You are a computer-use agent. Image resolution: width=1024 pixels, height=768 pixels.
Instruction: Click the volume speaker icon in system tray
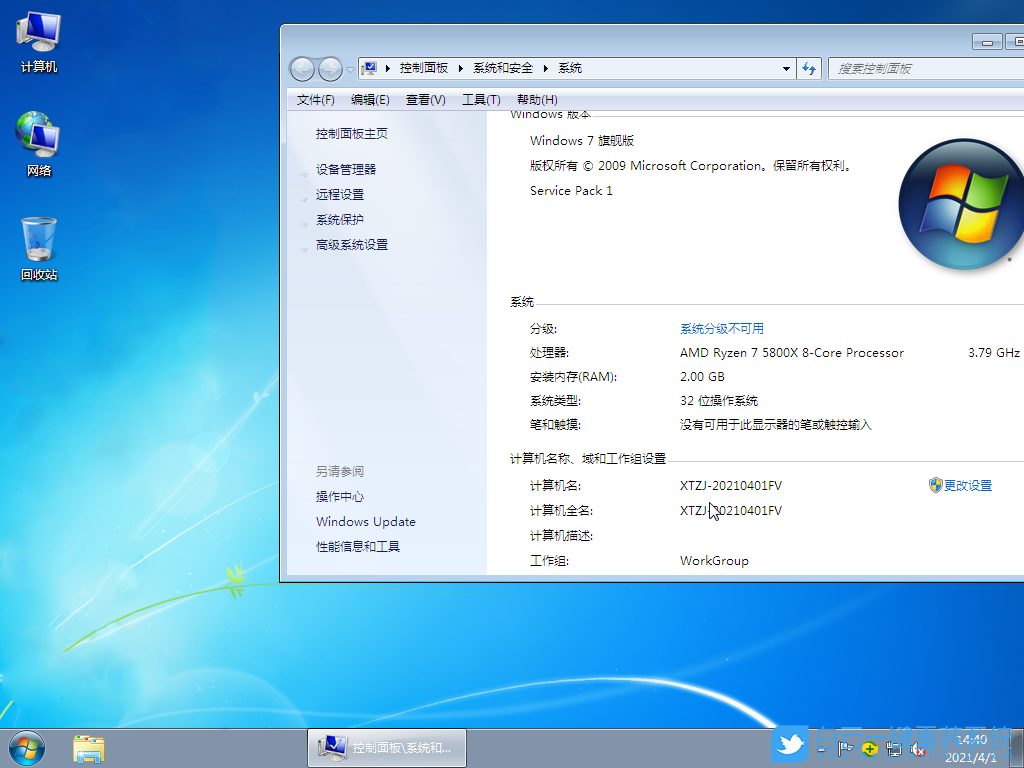(x=918, y=748)
